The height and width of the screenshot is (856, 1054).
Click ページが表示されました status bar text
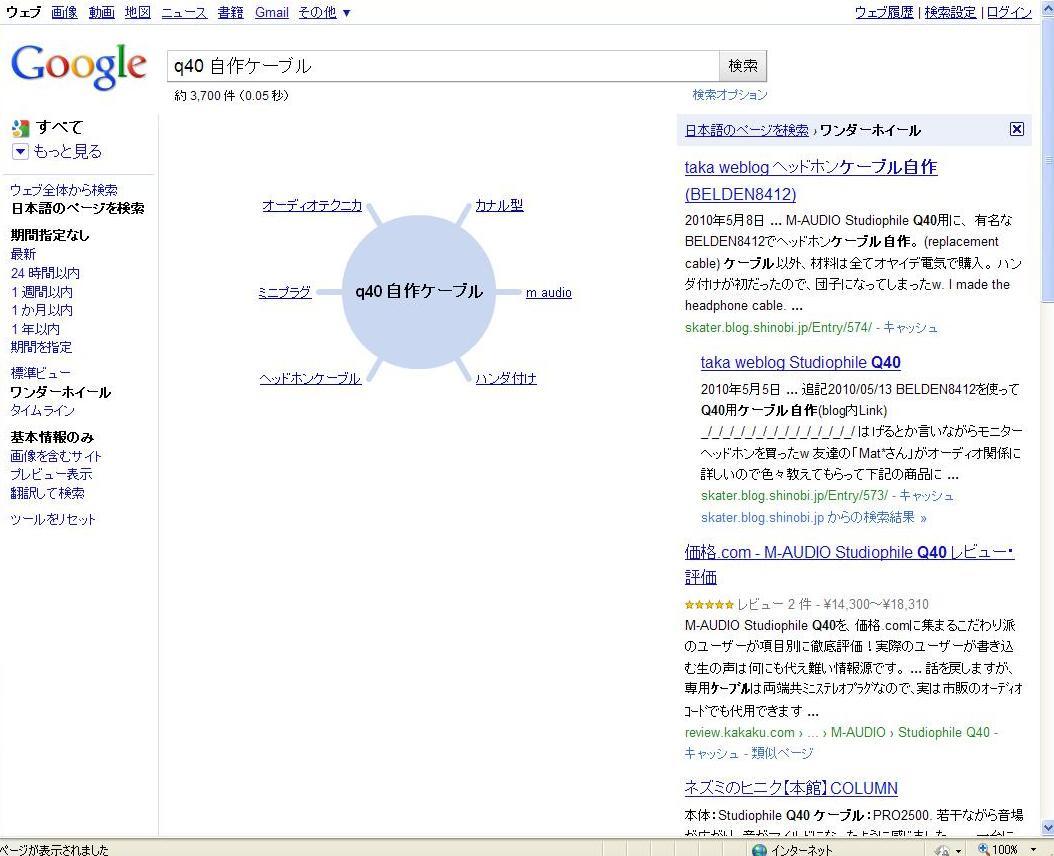coord(54,850)
